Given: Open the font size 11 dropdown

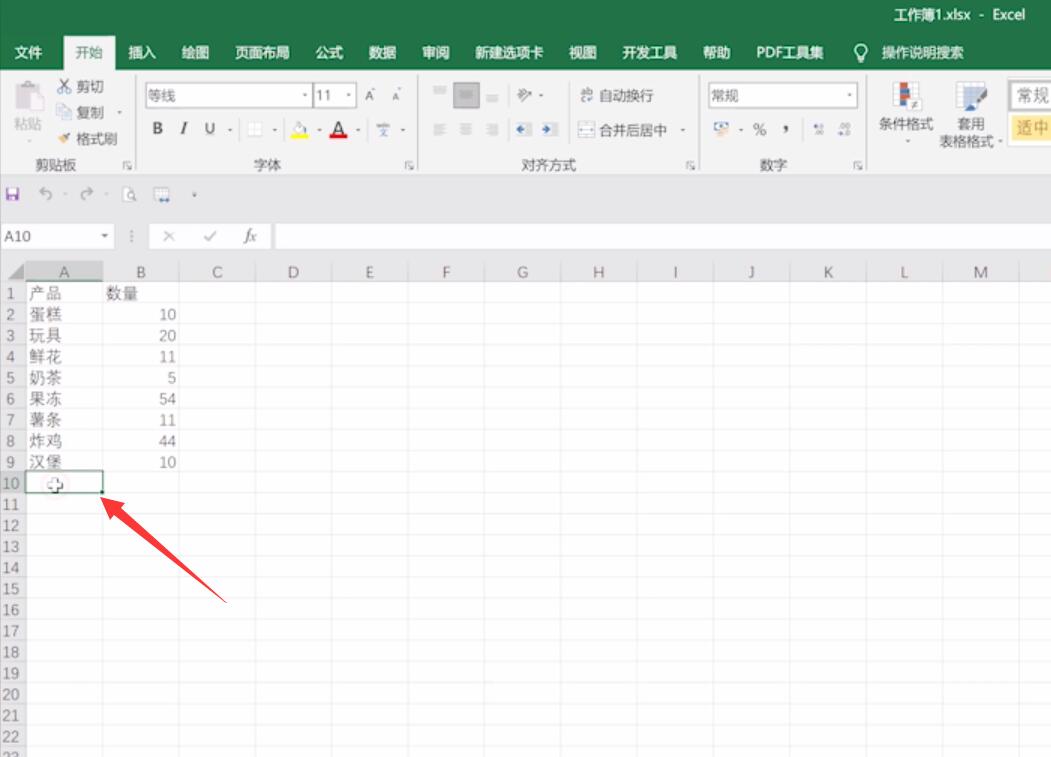Looking at the screenshot, I should coord(349,95).
